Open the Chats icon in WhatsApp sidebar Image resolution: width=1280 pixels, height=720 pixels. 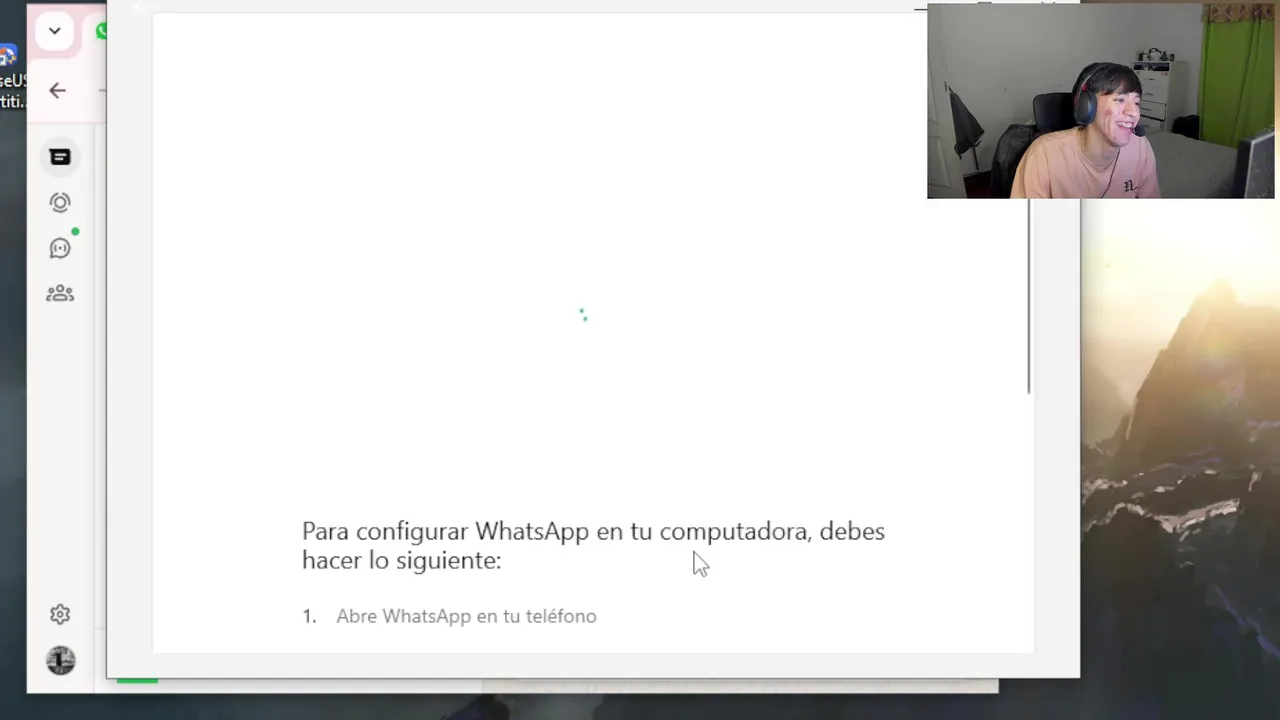[x=60, y=157]
